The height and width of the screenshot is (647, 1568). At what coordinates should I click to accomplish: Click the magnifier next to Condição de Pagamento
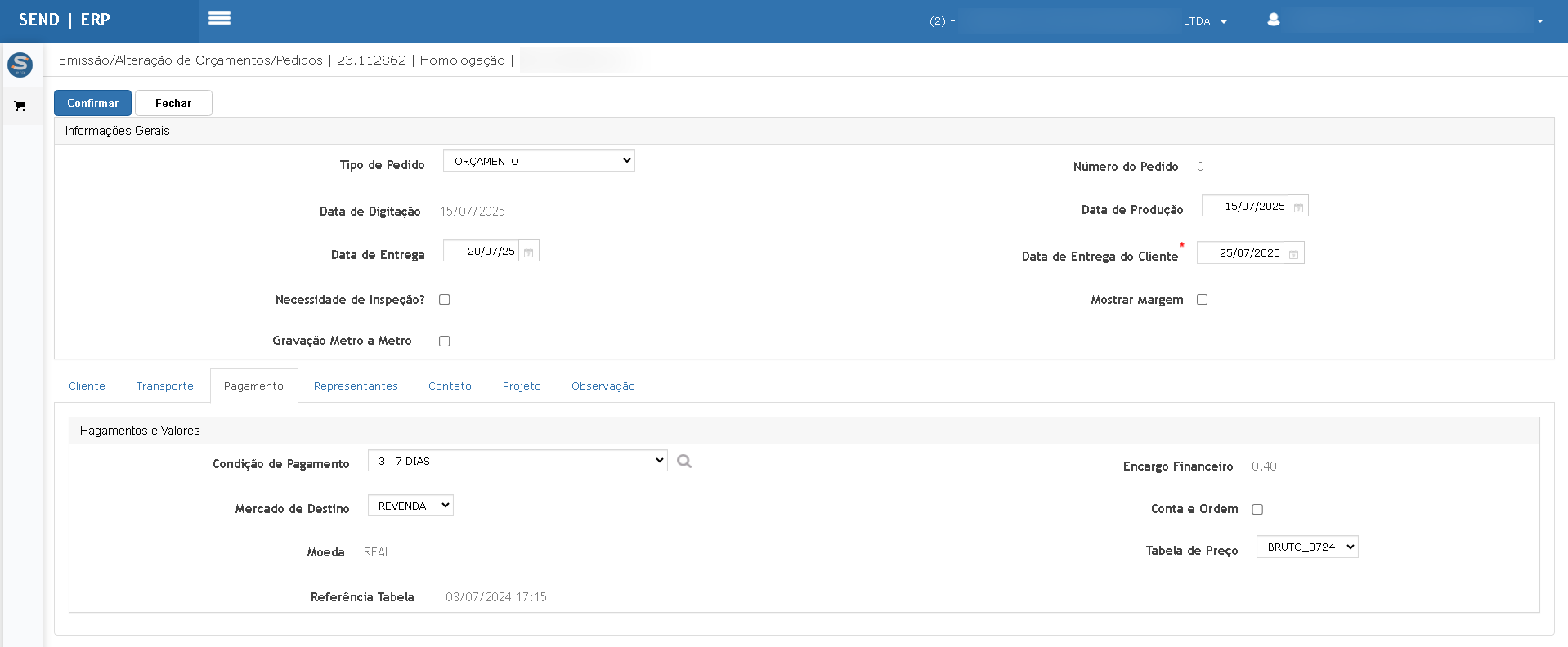[684, 462]
